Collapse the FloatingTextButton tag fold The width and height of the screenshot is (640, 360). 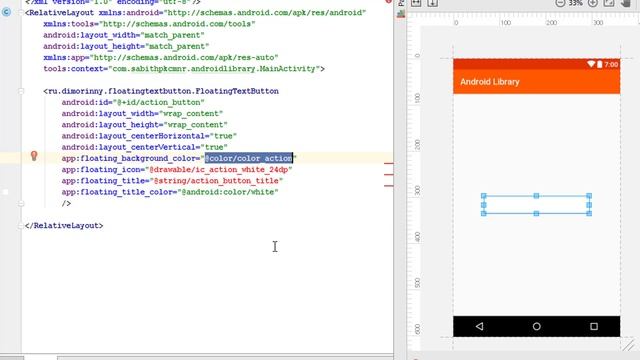coord(21,91)
